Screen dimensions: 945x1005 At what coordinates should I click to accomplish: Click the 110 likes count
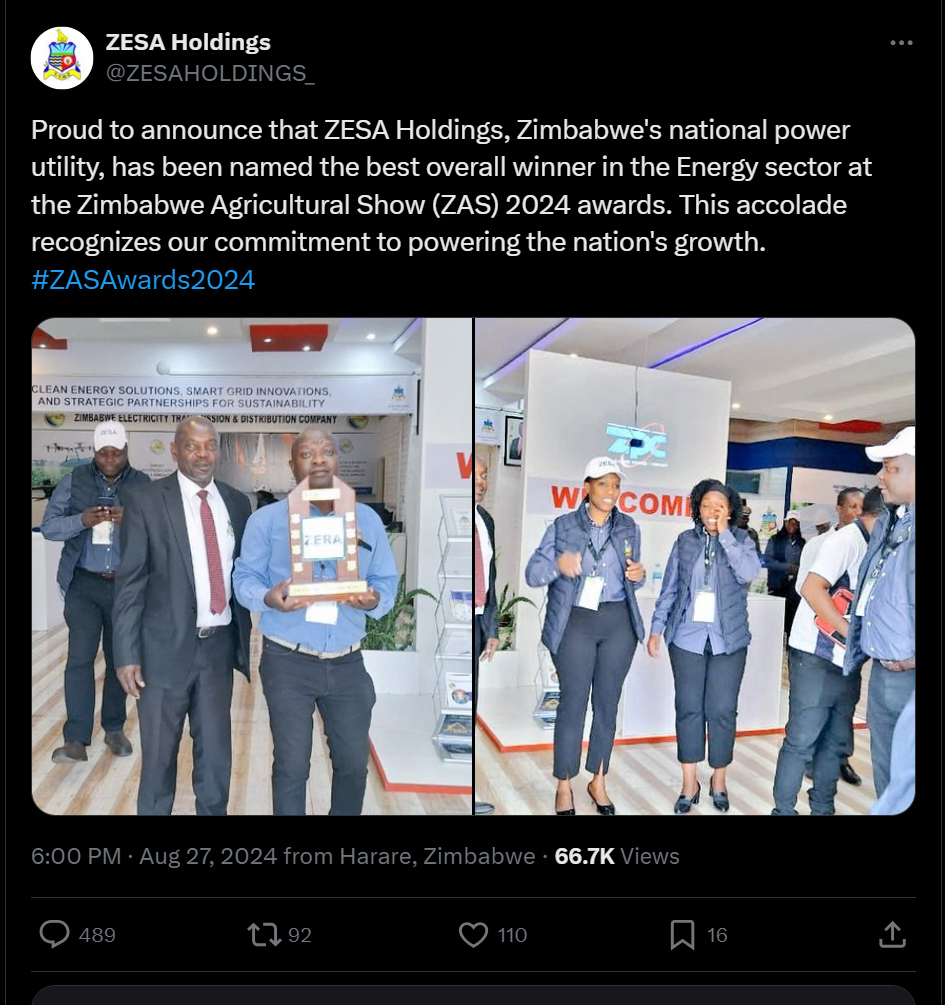pyautogui.click(x=512, y=935)
